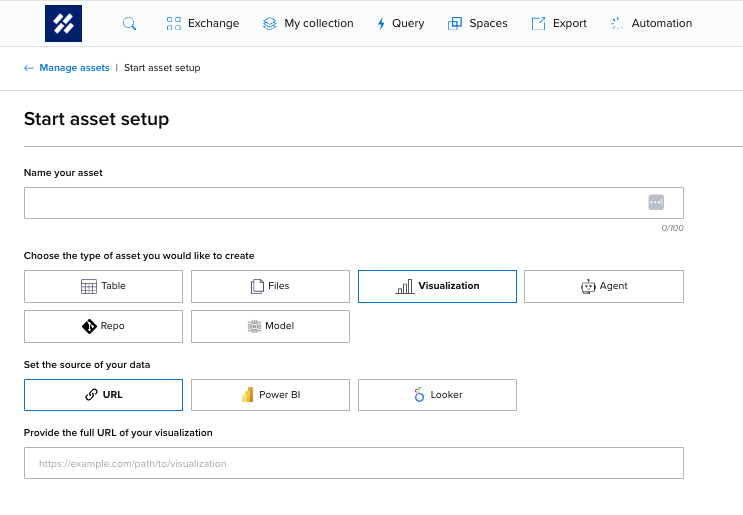The image size is (743, 515).
Task: Open search with the magnifier icon
Action: (129, 23)
